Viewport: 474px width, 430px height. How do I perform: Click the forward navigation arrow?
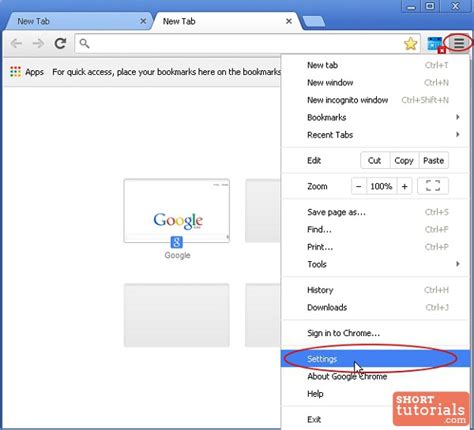point(38,43)
